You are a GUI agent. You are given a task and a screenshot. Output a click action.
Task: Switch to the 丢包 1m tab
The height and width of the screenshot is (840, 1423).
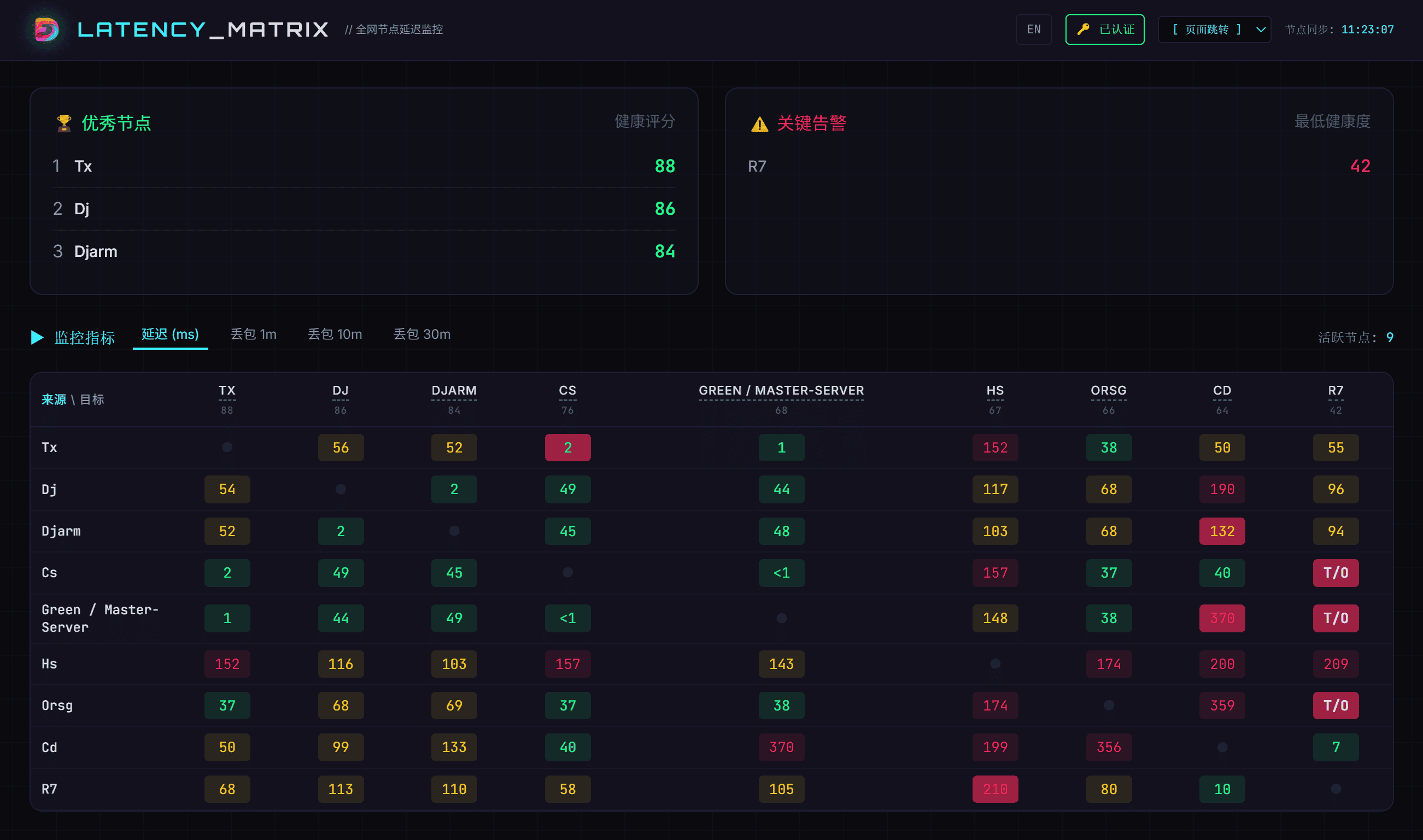point(253,334)
